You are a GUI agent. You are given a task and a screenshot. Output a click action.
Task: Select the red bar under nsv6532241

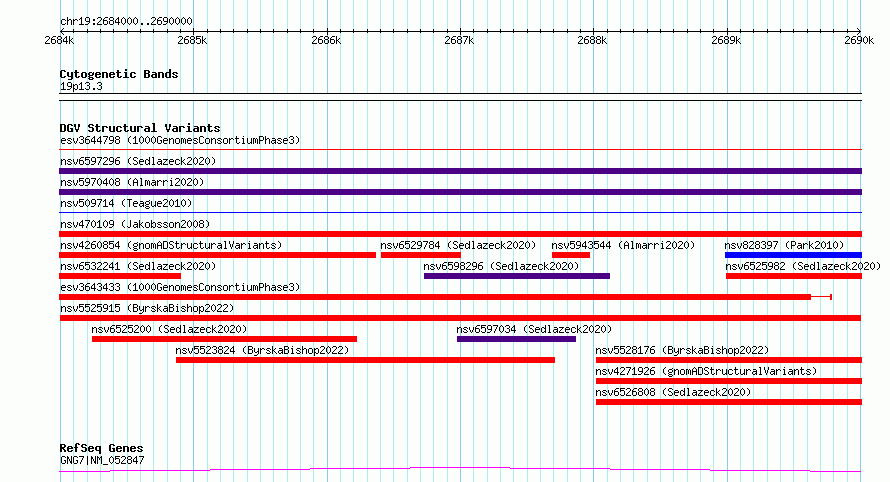click(120, 276)
